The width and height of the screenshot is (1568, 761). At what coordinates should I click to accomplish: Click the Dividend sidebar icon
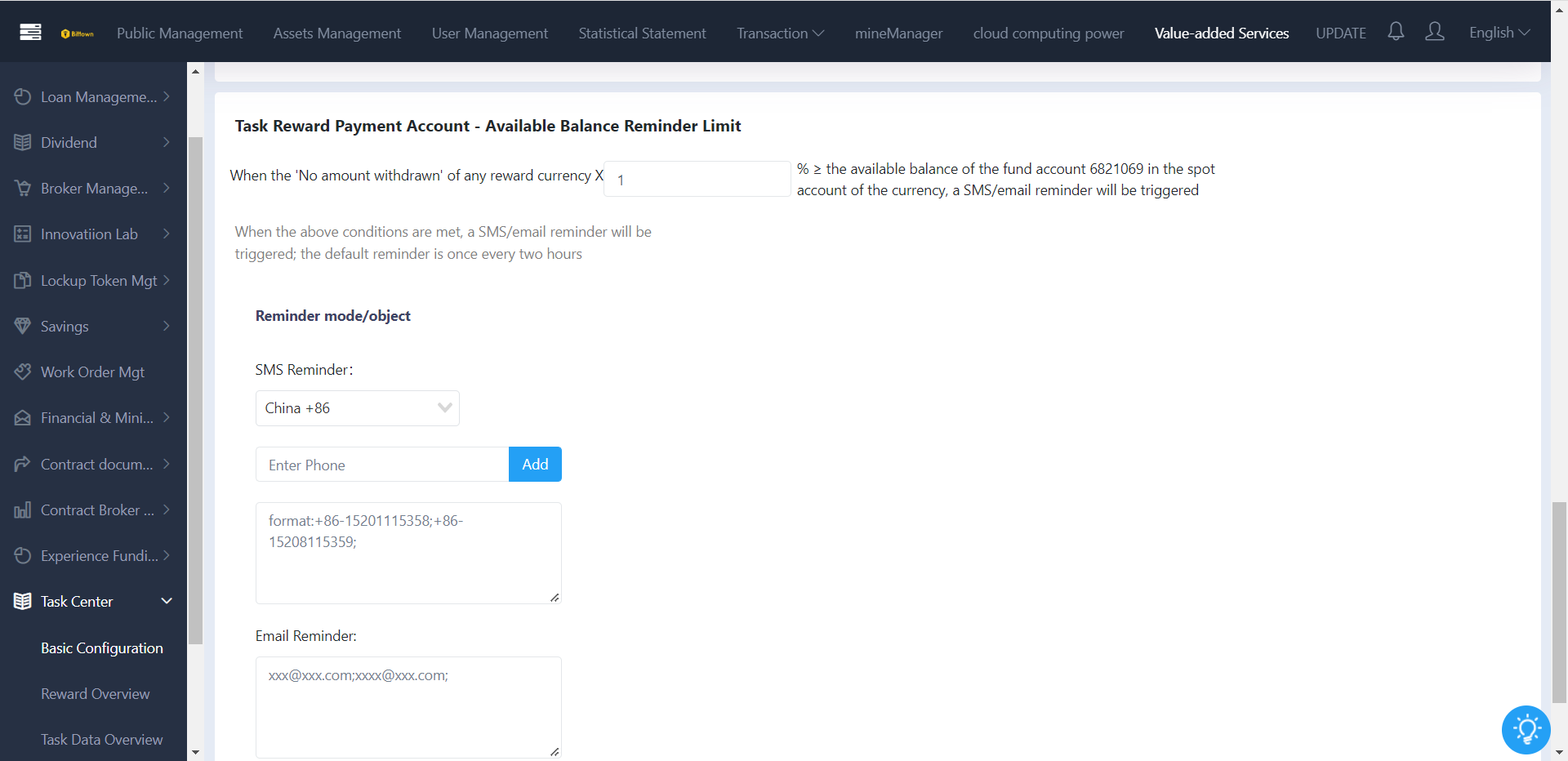click(22, 142)
